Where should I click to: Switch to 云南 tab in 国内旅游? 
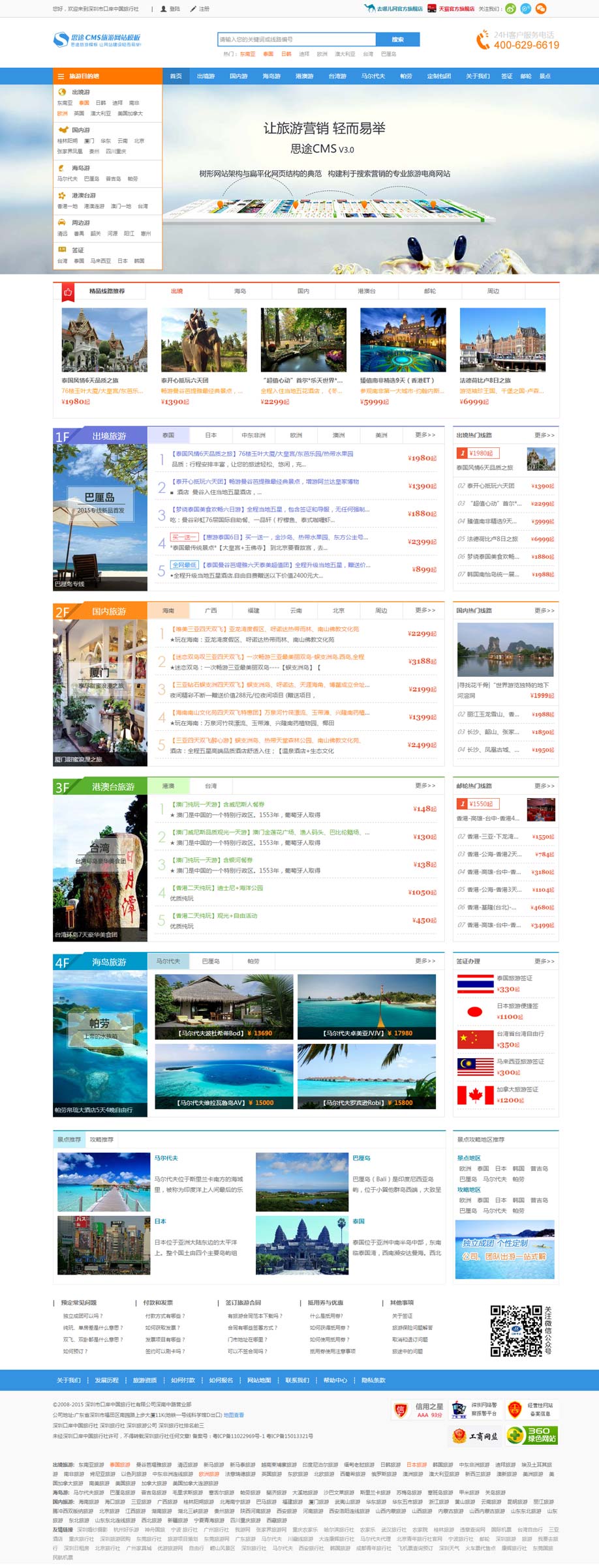pos(296,611)
